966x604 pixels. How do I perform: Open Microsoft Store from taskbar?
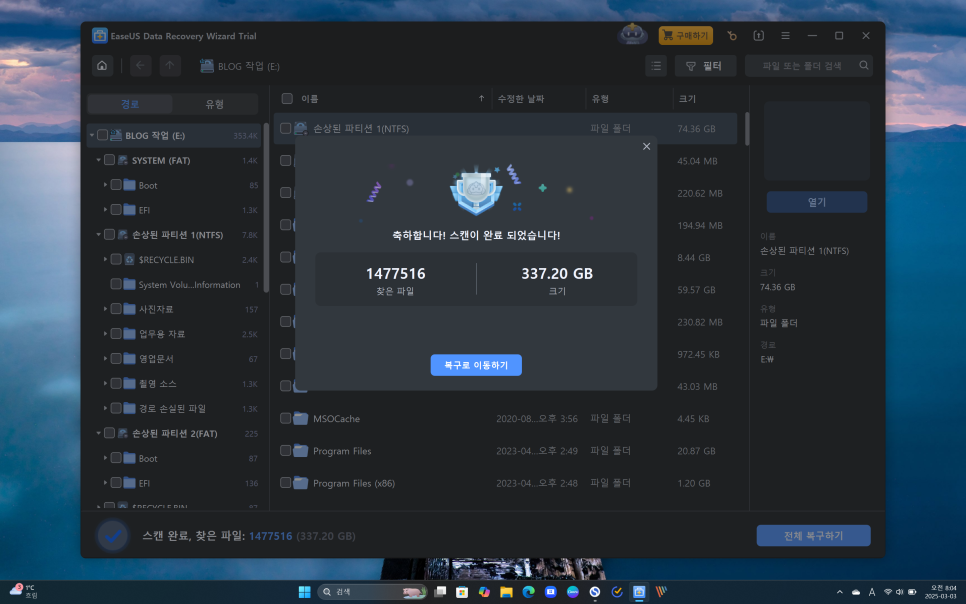[x=462, y=592]
